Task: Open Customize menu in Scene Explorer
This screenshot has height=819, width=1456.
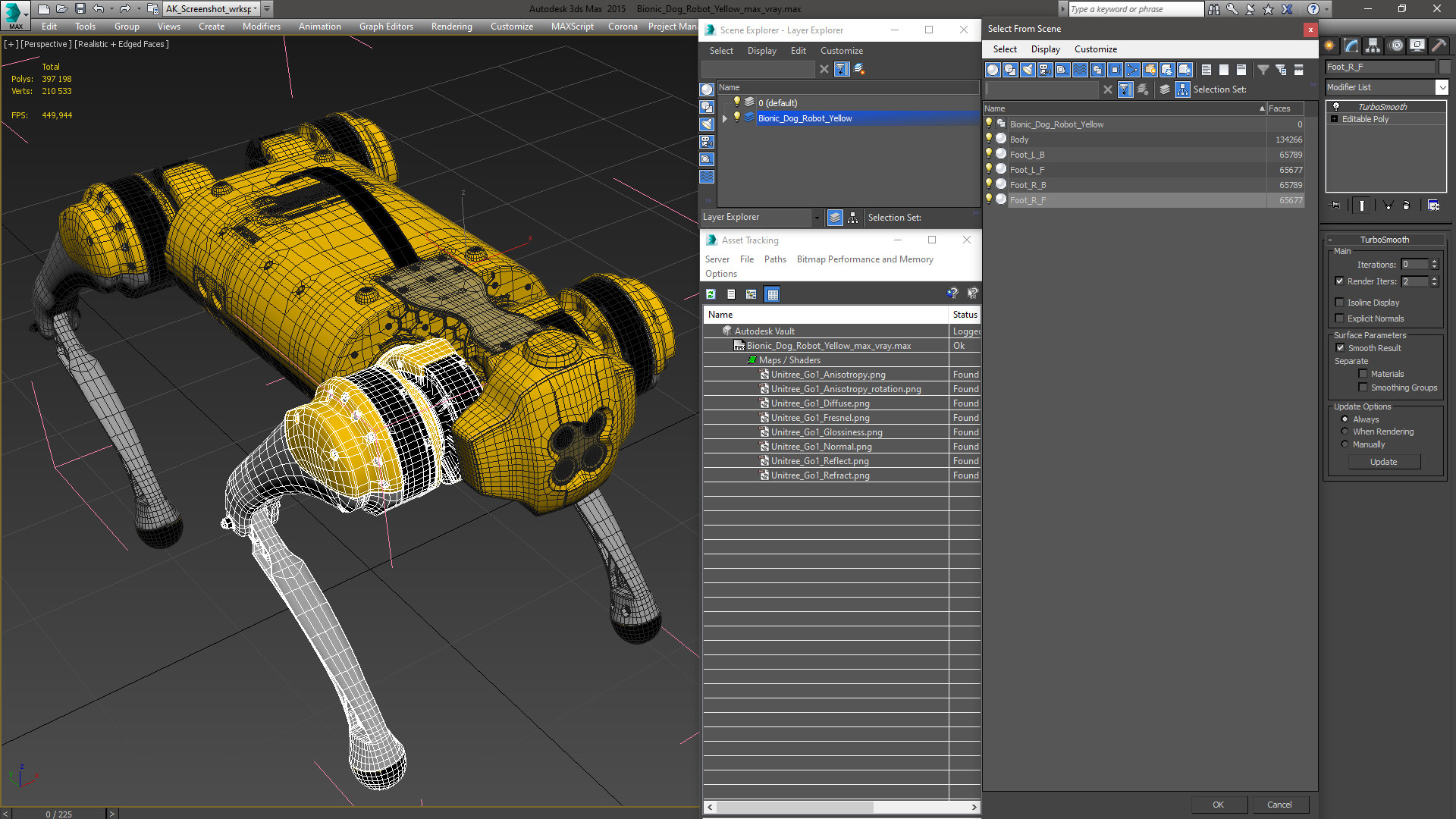Action: coord(841,51)
